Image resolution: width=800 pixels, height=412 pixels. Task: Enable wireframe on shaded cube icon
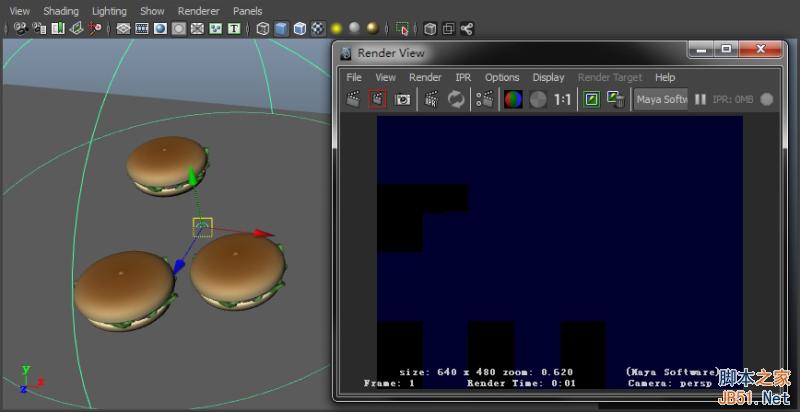click(x=299, y=29)
